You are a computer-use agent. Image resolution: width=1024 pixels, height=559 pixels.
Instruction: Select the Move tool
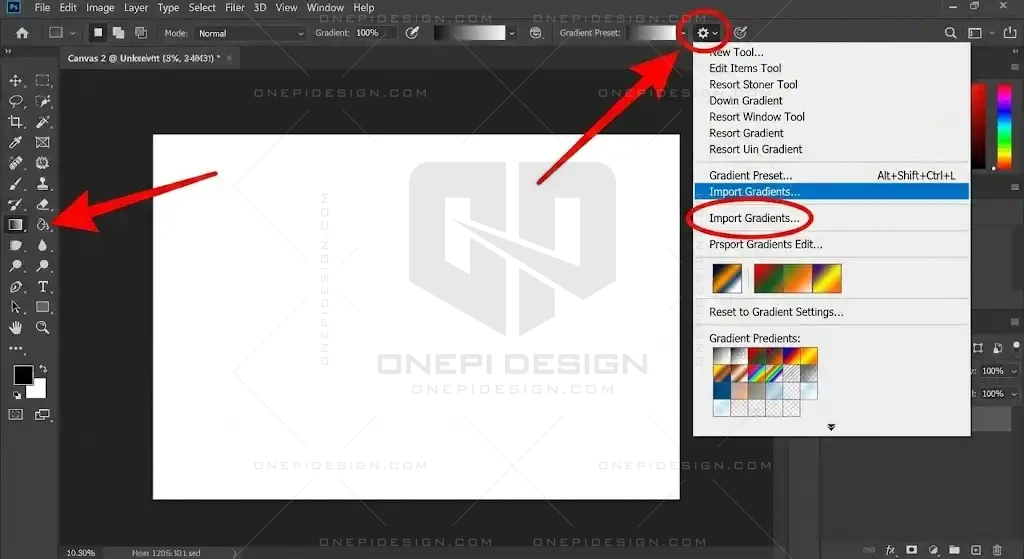click(16, 81)
